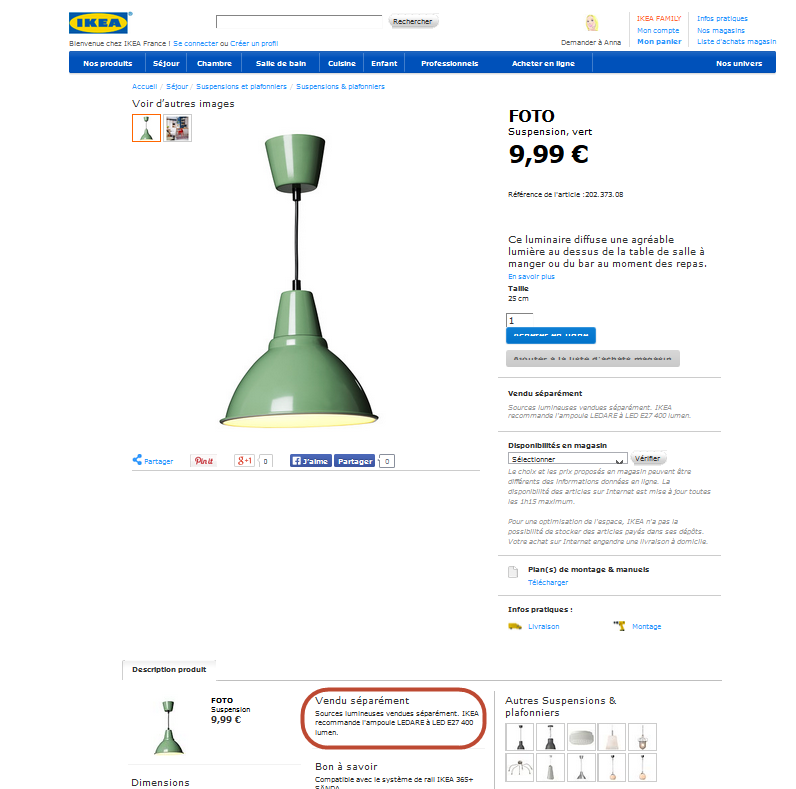Focus the quantity input field
Image resolution: width=796 pixels, height=789 pixels.
tap(519, 320)
